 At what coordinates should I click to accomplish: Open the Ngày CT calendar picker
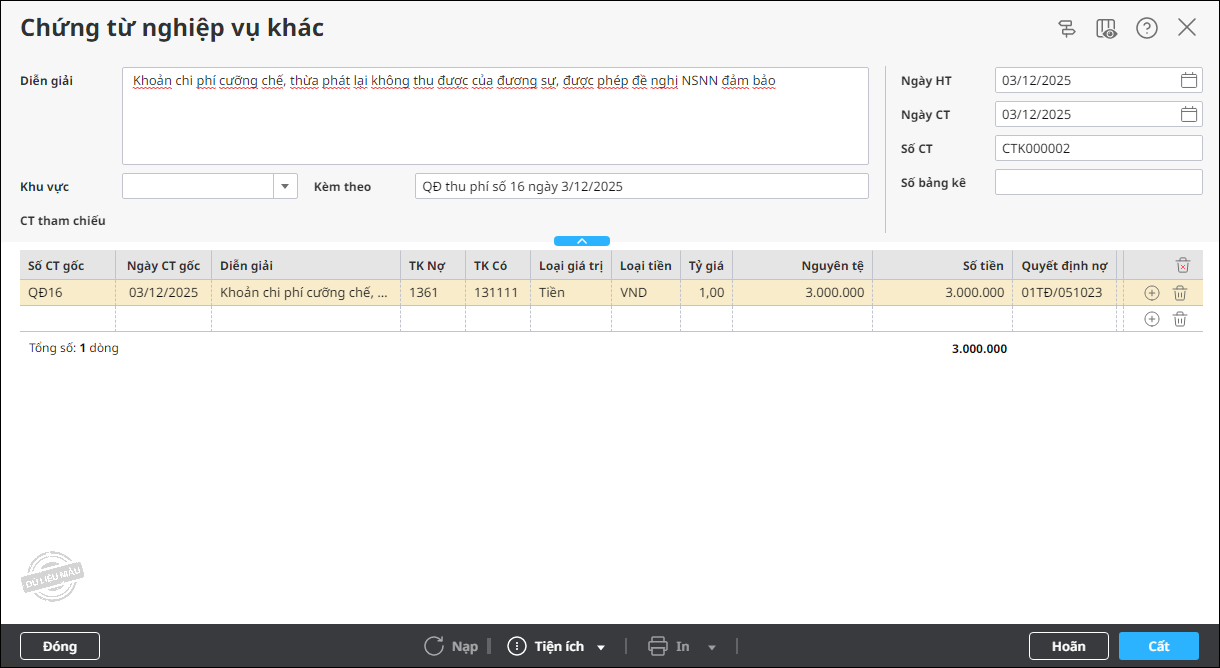pyautogui.click(x=1189, y=115)
